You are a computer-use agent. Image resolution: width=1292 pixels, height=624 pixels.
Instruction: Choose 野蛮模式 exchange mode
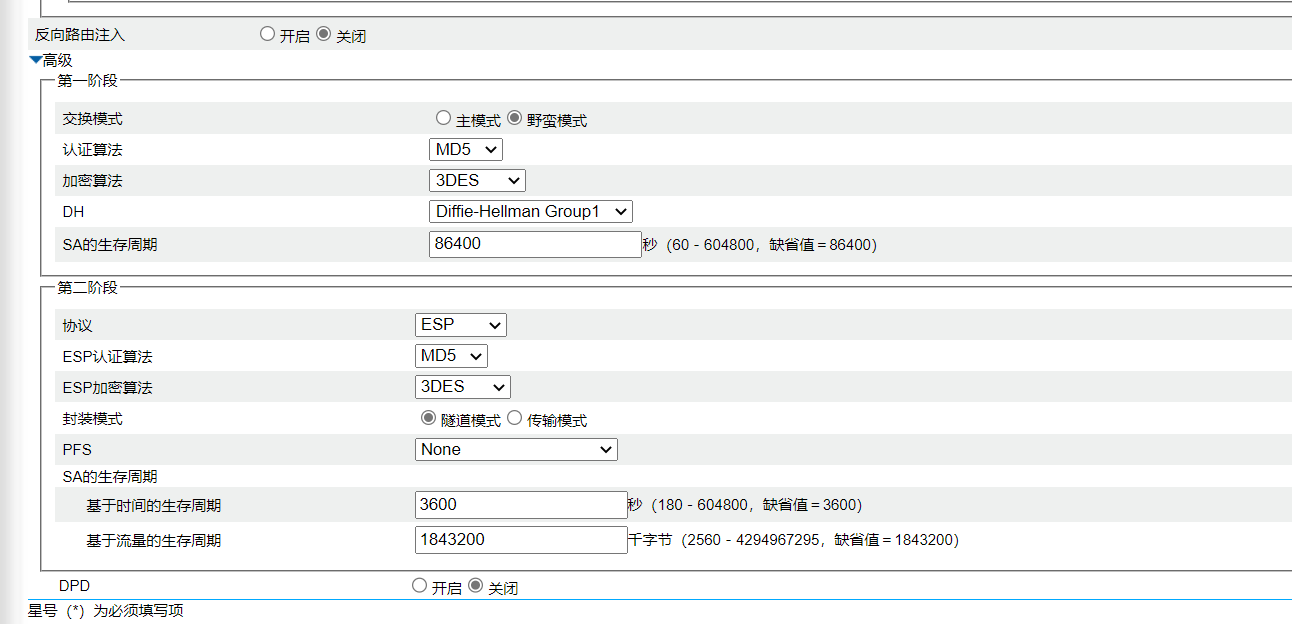click(x=515, y=118)
